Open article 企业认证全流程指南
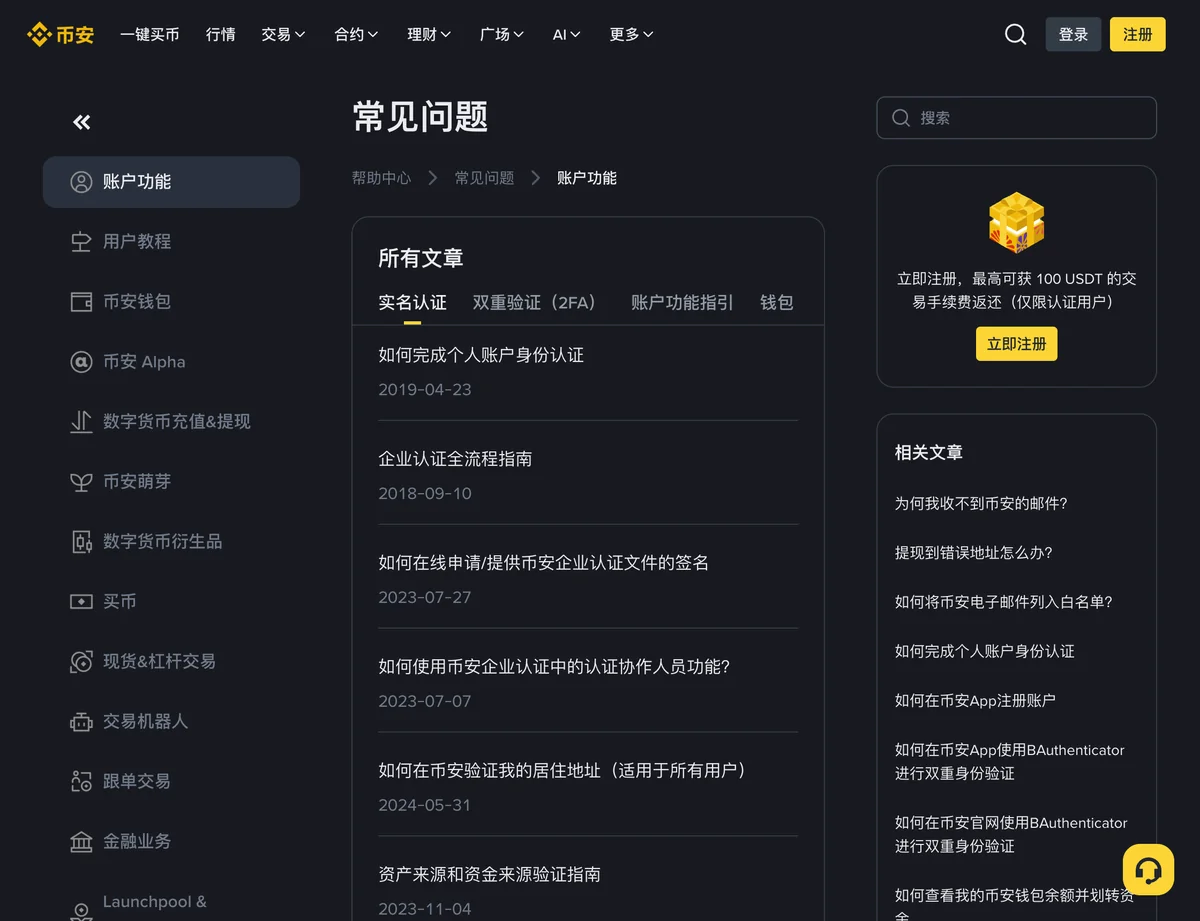Image resolution: width=1200 pixels, height=921 pixels. coord(455,459)
